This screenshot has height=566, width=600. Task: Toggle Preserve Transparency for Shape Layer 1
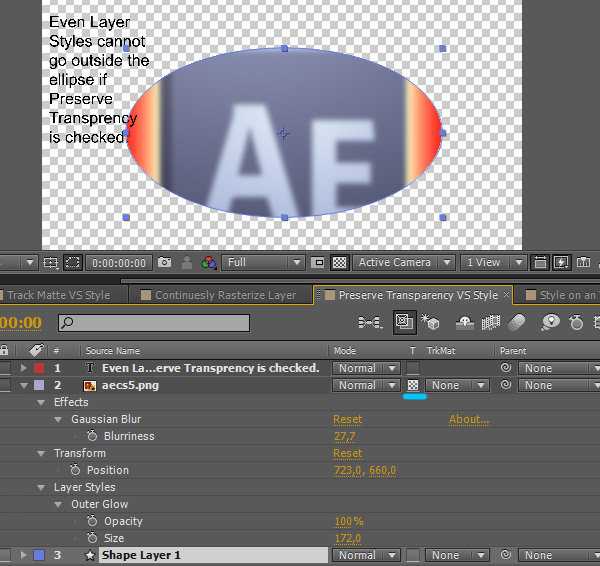click(x=413, y=555)
